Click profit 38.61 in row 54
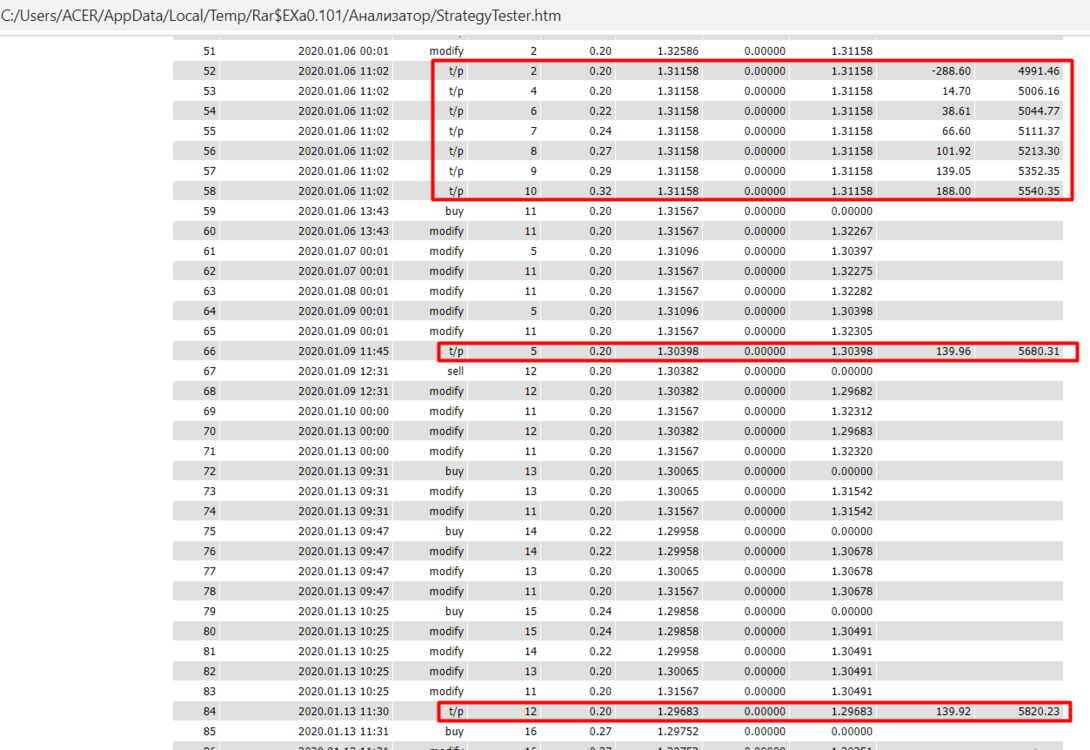Viewport: 1090px width, 750px height. point(957,111)
